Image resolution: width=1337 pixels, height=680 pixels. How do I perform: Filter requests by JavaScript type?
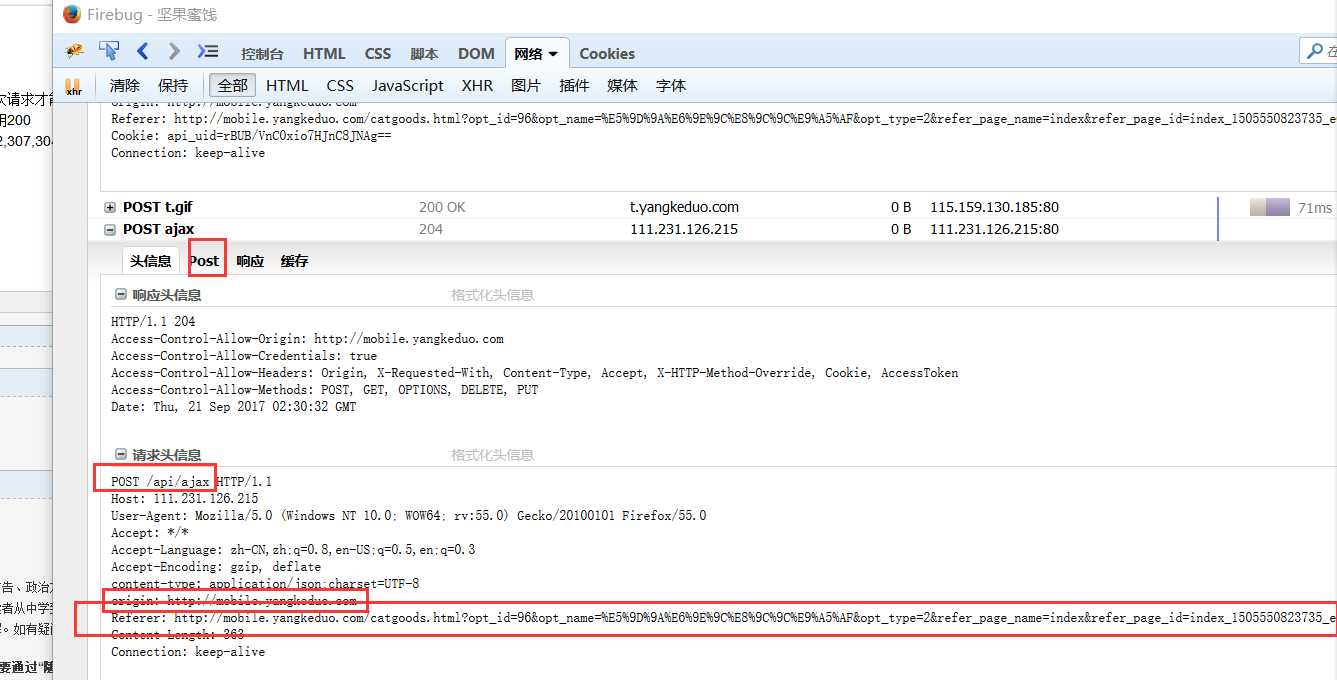(x=408, y=86)
